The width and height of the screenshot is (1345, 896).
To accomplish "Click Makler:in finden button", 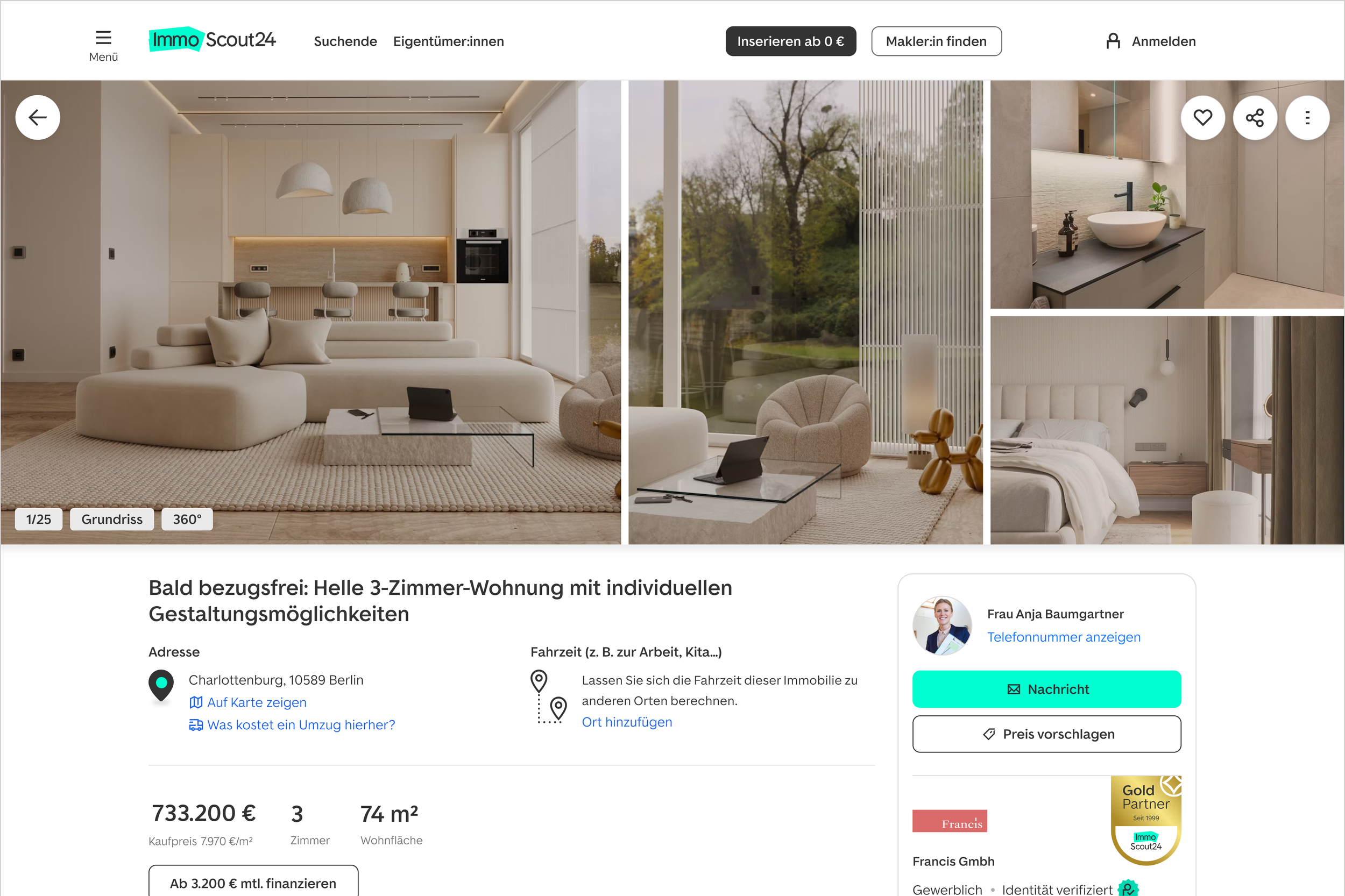I will point(936,41).
